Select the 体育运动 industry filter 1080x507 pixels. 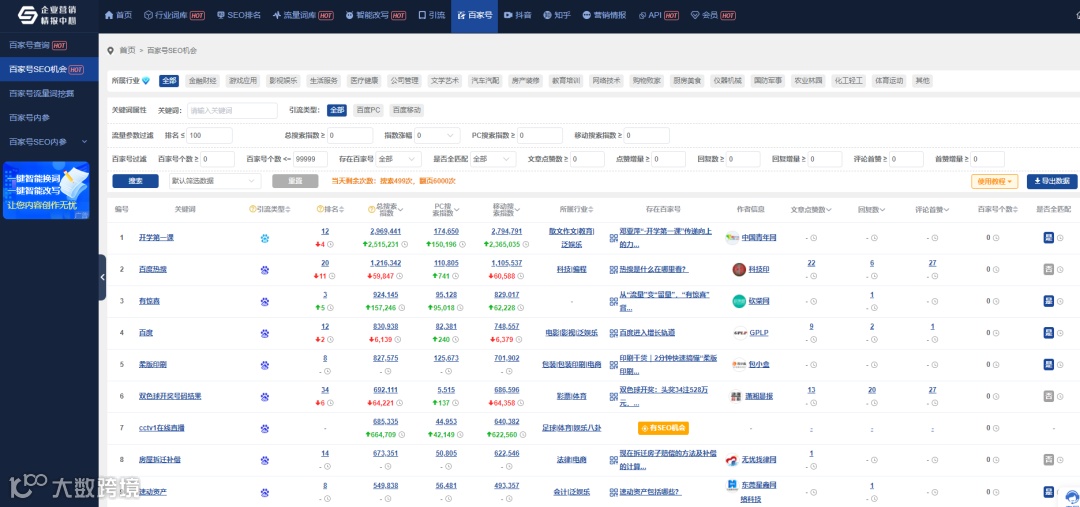pos(889,81)
